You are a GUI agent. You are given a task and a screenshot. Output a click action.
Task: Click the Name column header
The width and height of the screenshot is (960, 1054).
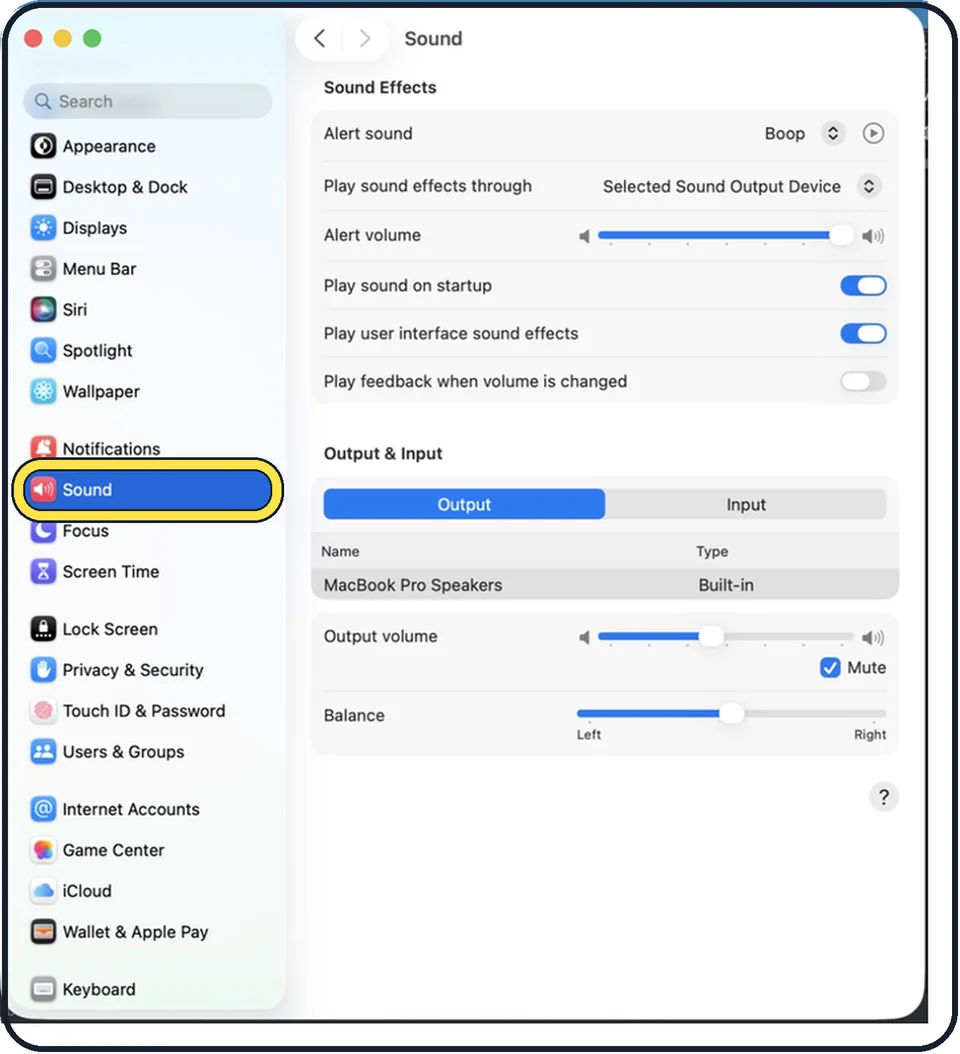[x=340, y=551]
